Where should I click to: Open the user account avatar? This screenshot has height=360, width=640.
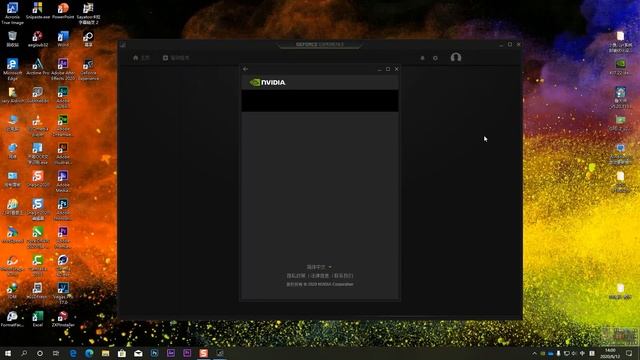[456, 57]
